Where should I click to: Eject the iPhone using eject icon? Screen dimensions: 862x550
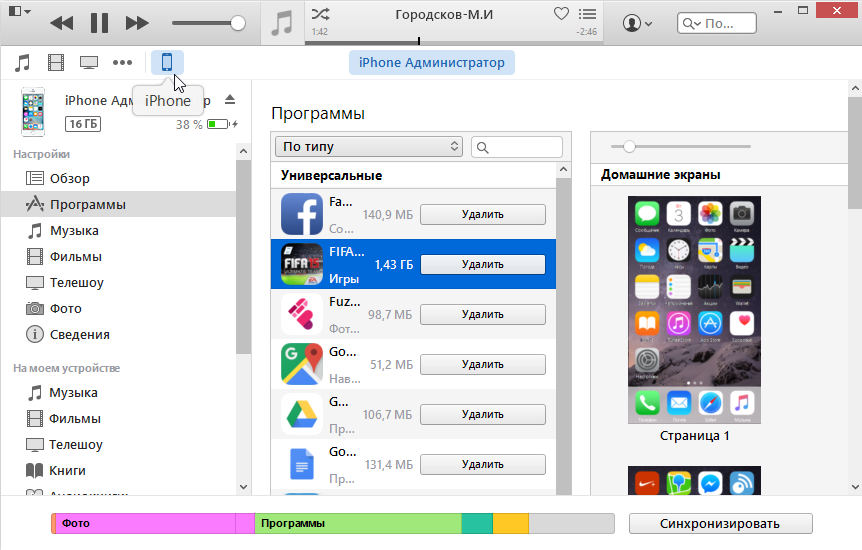point(230,99)
